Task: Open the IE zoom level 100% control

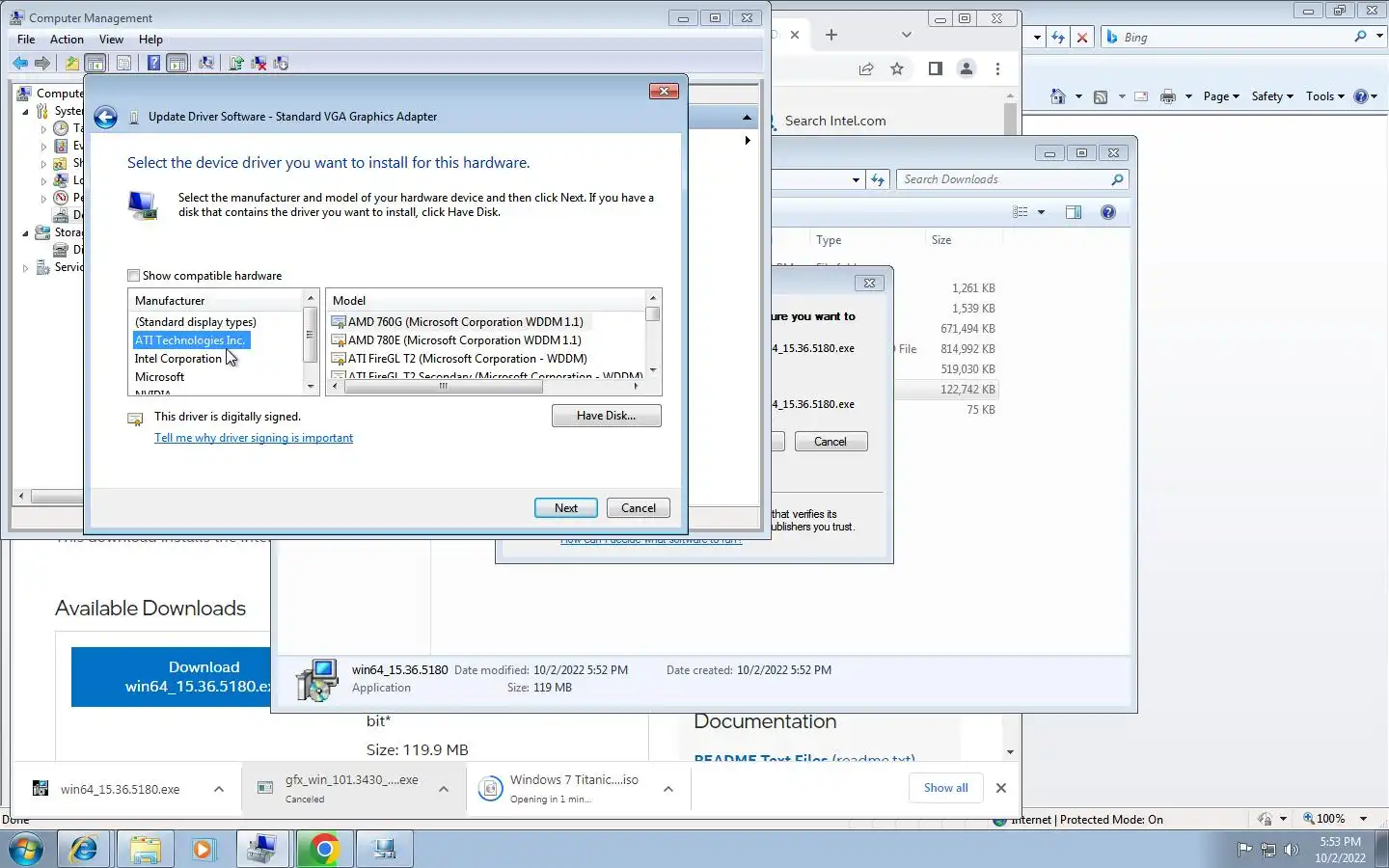Action: tap(1335, 819)
